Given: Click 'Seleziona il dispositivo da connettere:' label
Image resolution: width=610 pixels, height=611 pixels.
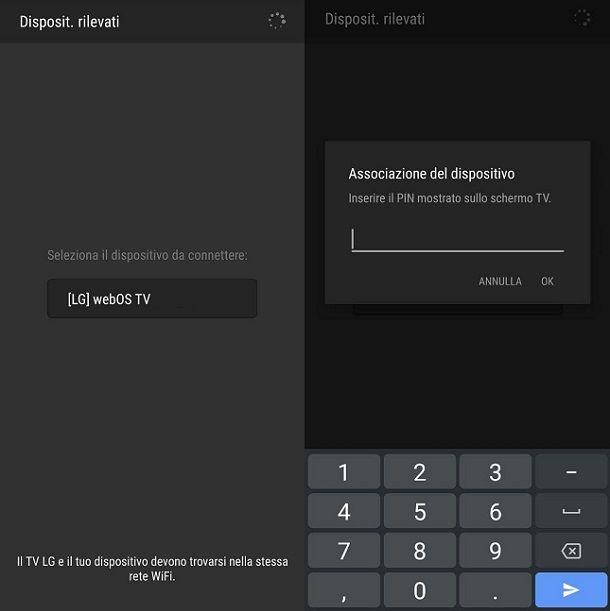Looking at the screenshot, I should 147,255.
